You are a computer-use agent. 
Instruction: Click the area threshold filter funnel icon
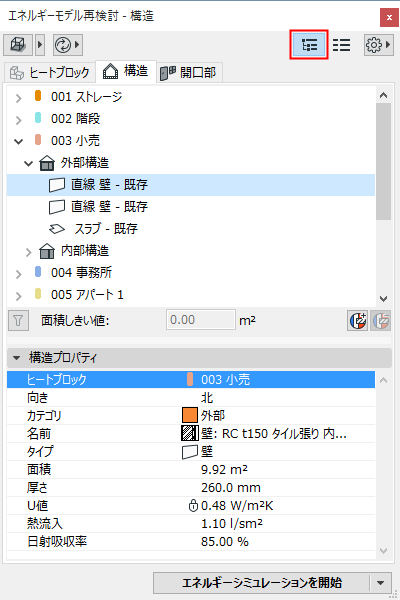[x=18, y=321]
